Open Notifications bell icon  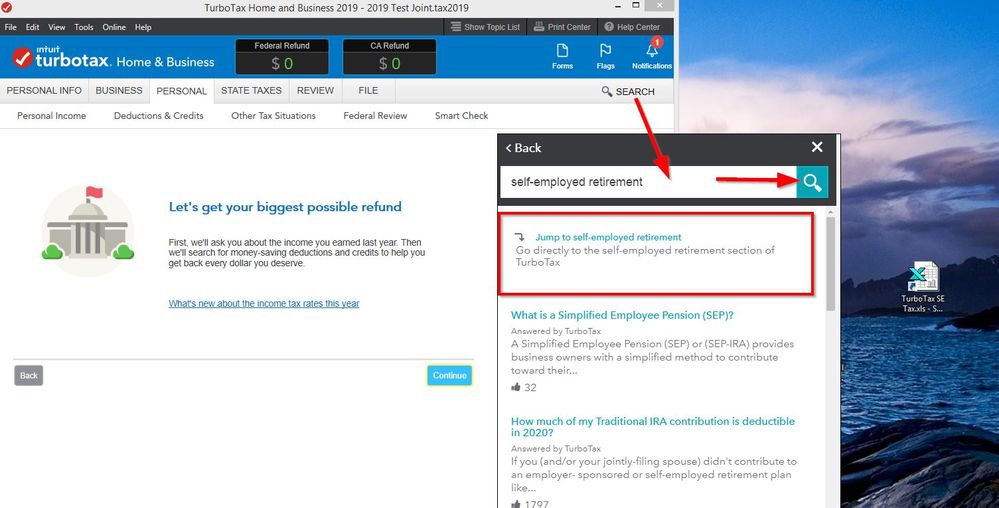[652, 55]
